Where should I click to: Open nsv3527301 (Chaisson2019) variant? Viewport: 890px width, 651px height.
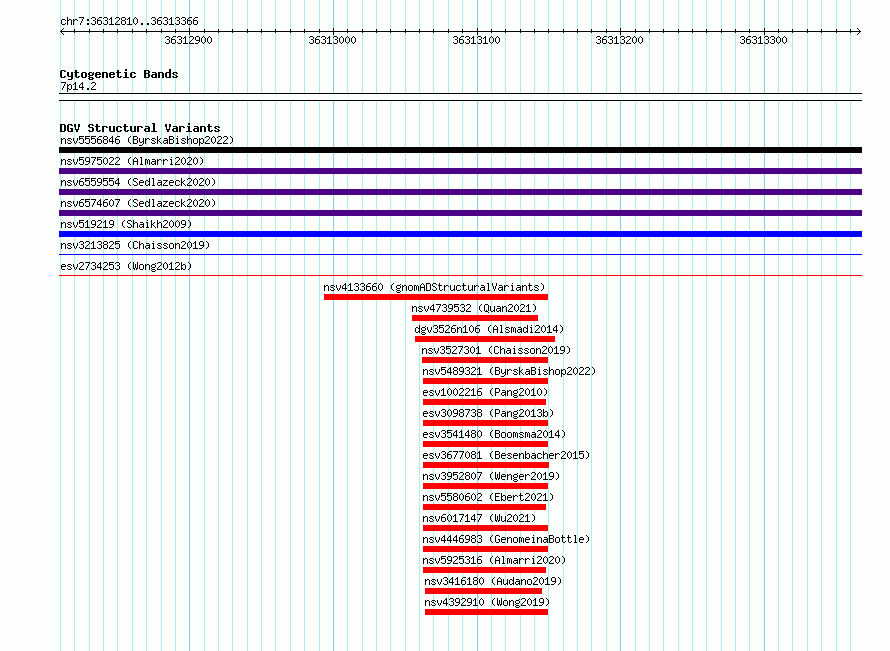(x=496, y=350)
